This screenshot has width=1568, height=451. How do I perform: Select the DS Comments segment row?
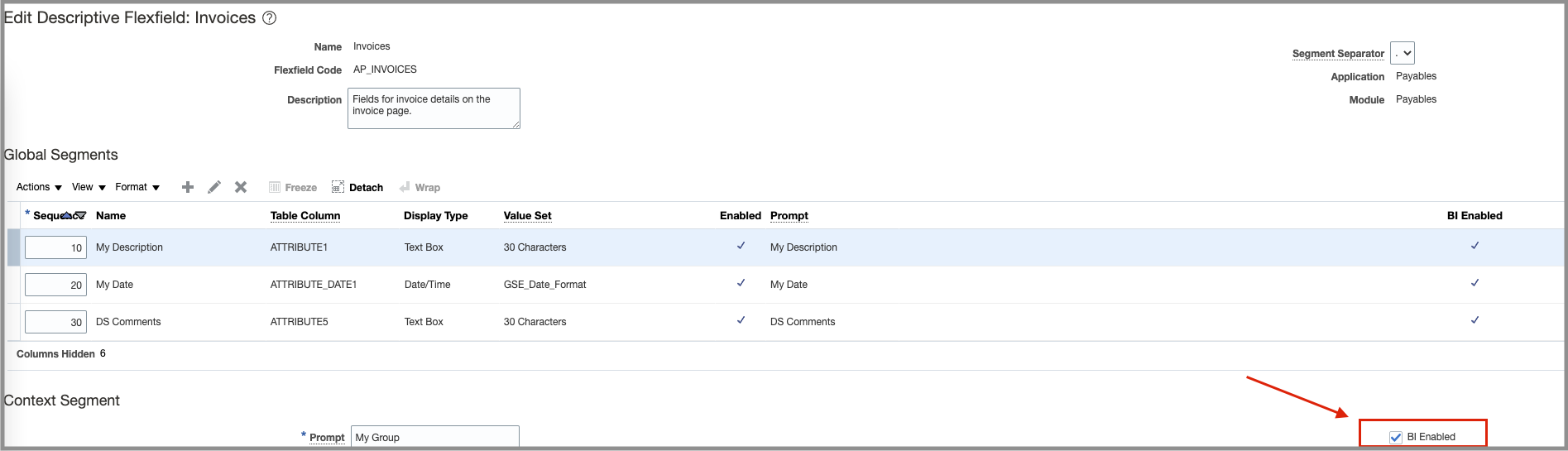(128, 322)
